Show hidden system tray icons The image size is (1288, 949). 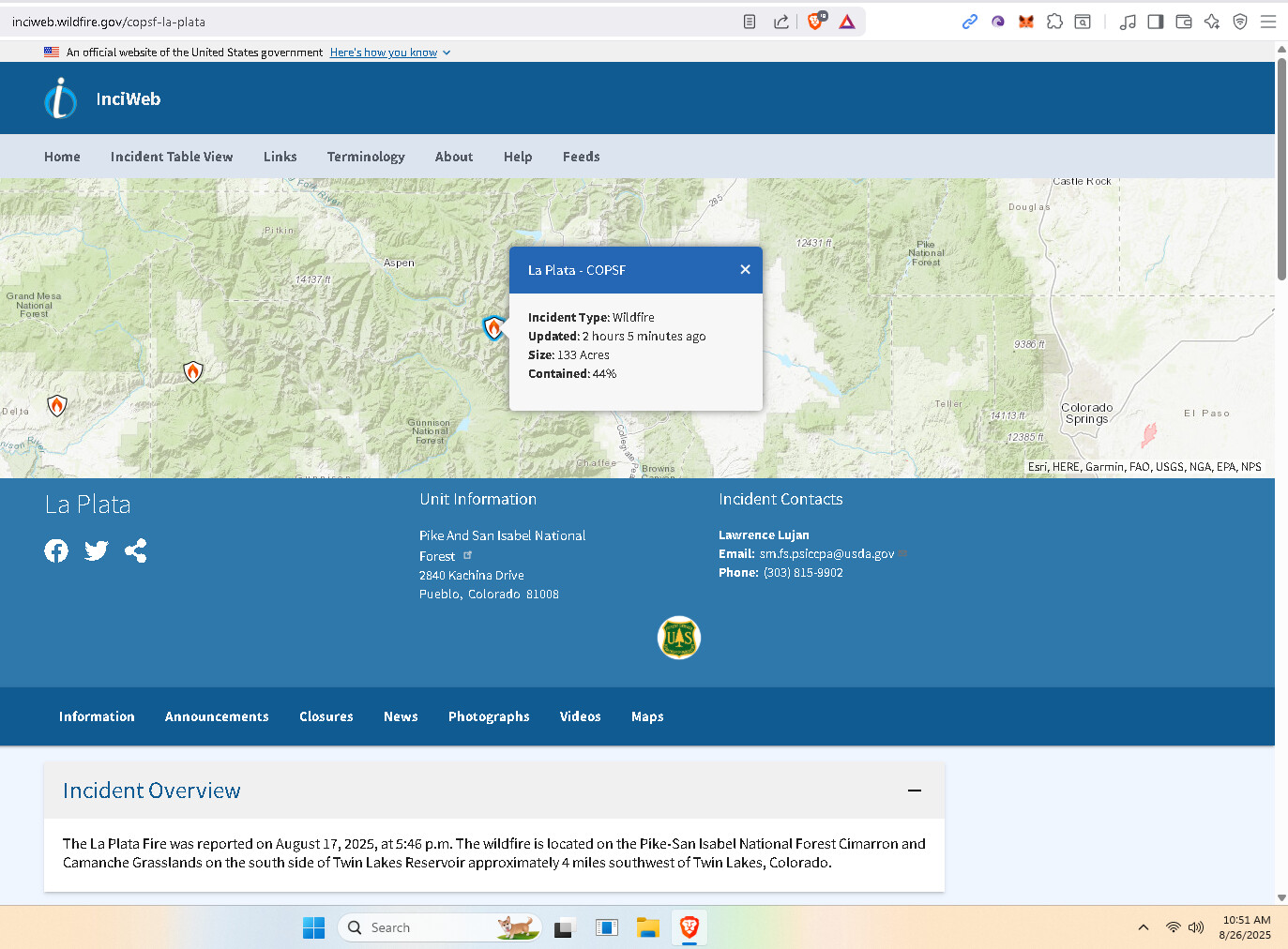(x=1143, y=927)
